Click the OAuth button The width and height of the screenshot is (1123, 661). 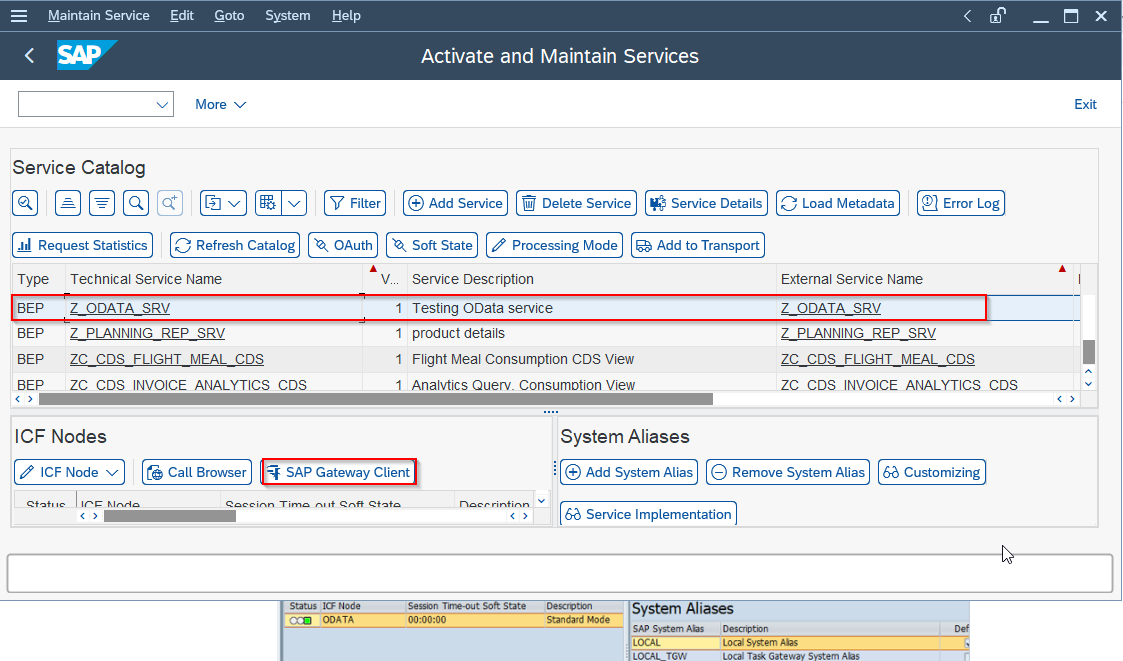click(343, 246)
